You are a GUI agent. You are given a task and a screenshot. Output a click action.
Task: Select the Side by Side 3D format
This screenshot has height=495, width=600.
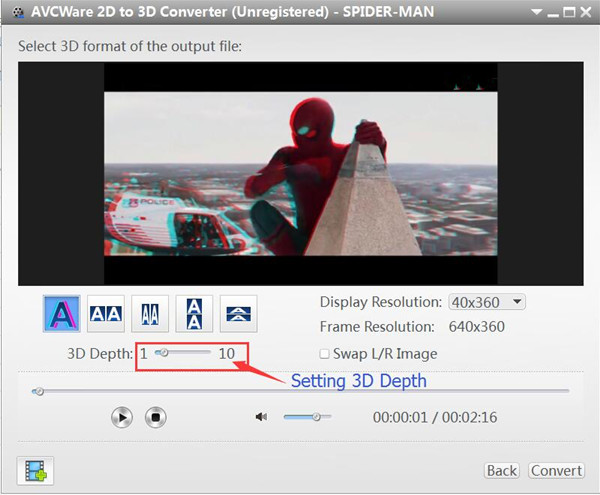[x=106, y=314]
